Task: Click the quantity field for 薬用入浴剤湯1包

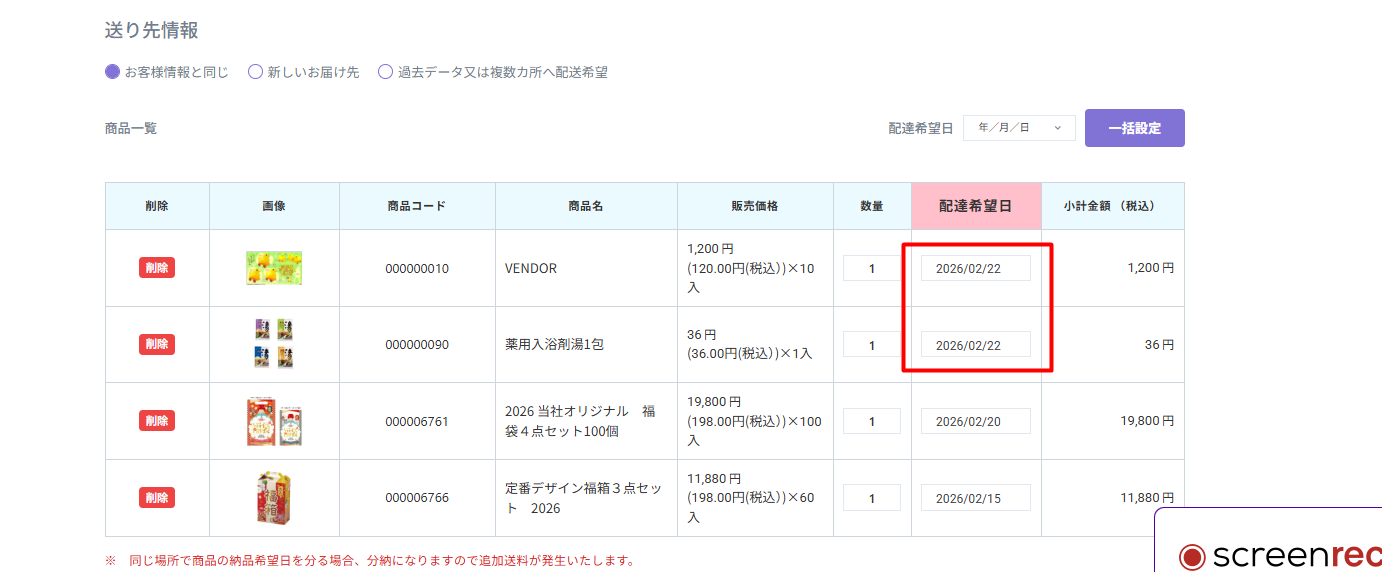Action: coord(871,345)
